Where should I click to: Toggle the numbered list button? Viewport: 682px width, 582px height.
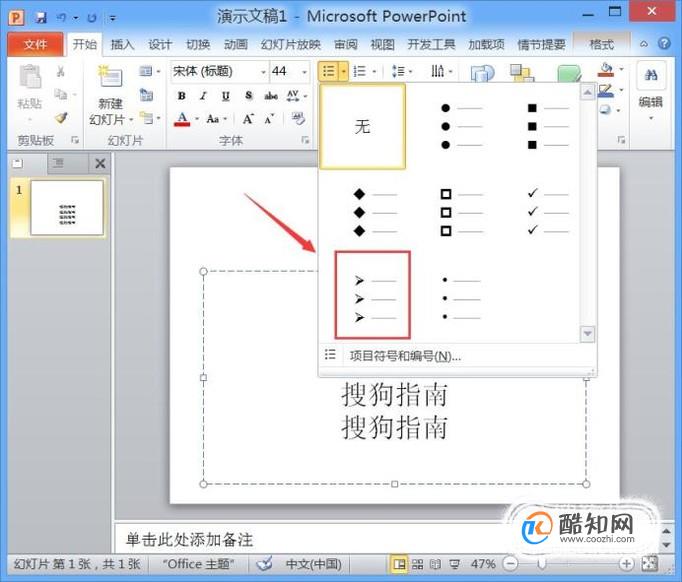coord(360,71)
